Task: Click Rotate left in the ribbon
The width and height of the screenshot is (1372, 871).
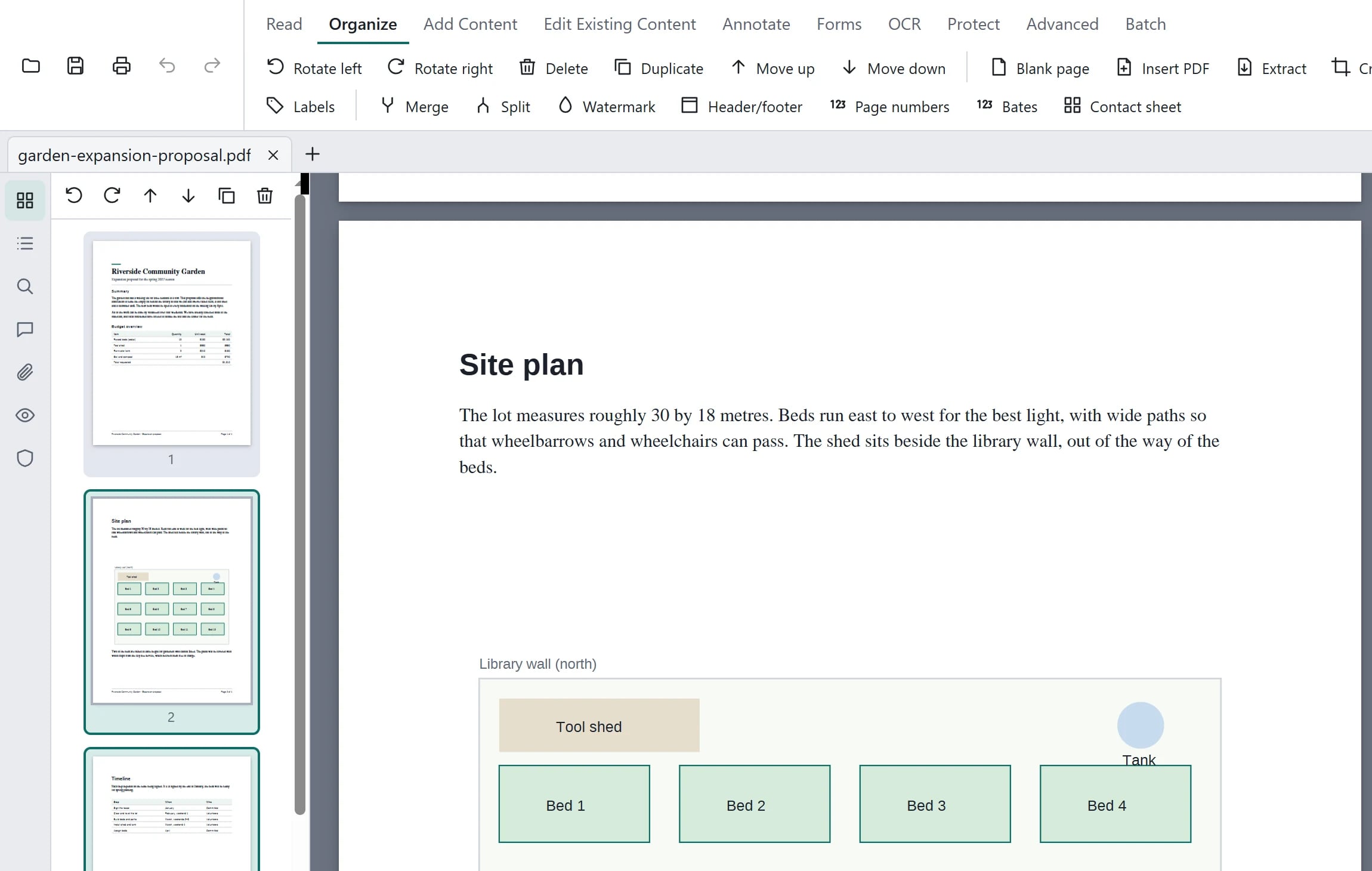Action: (314, 68)
